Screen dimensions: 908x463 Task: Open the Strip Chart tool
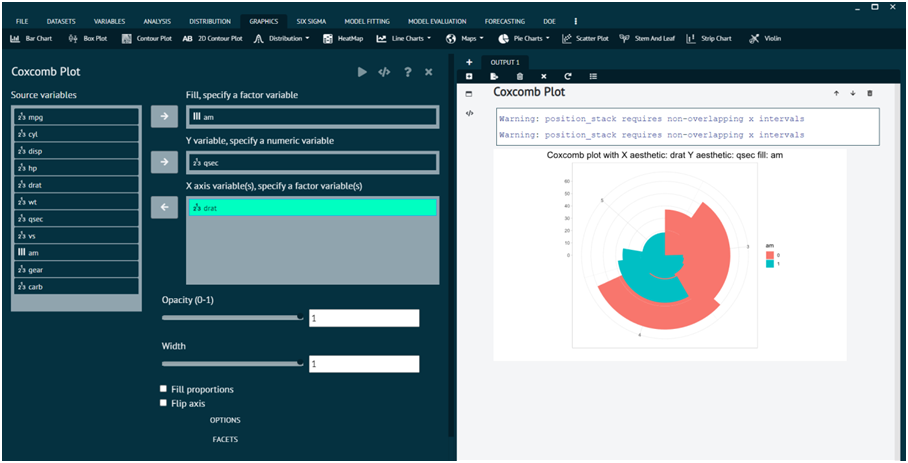coord(709,39)
